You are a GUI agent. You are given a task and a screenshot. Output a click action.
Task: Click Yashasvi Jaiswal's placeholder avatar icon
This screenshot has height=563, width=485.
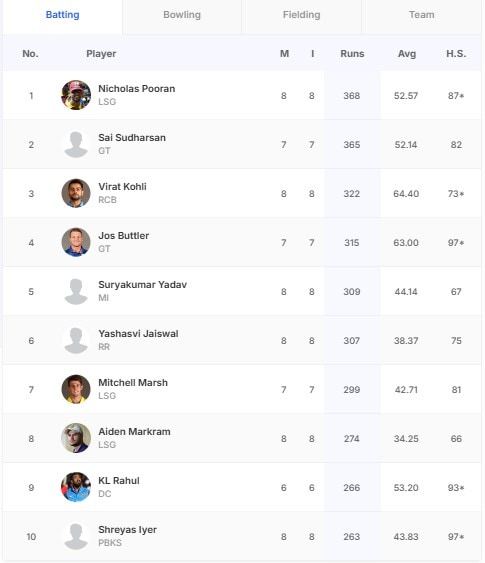(76, 340)
